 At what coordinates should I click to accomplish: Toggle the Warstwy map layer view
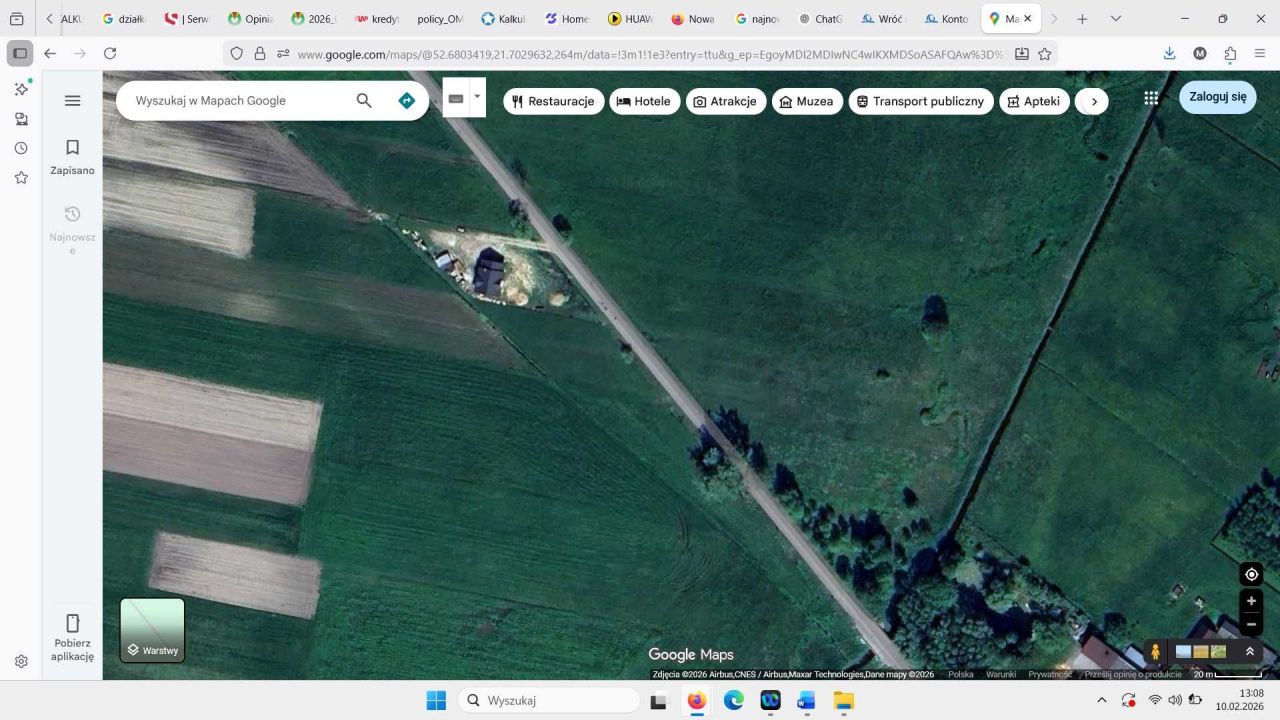point(152,630)
